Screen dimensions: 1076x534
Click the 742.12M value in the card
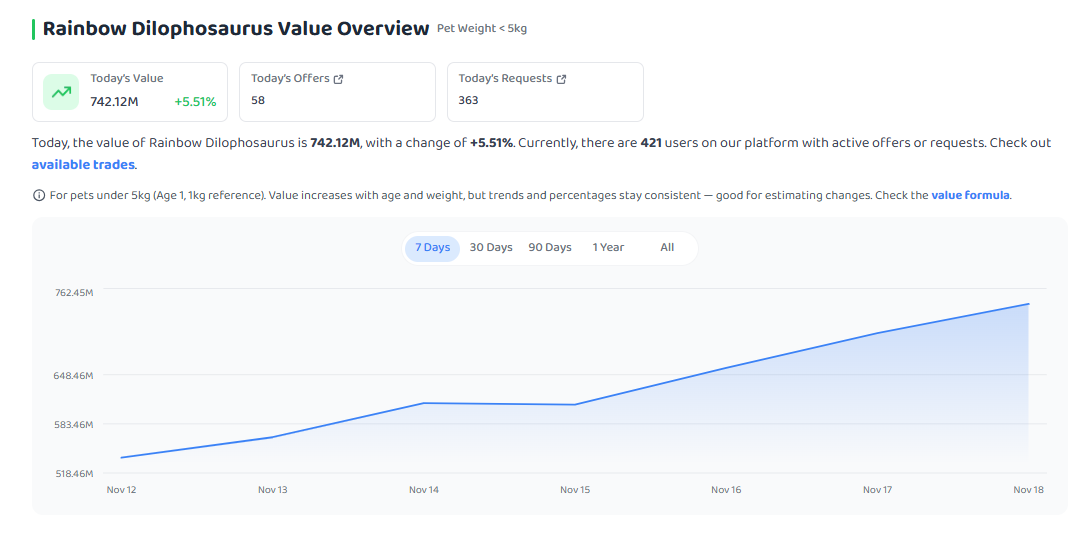coord(114,102)
